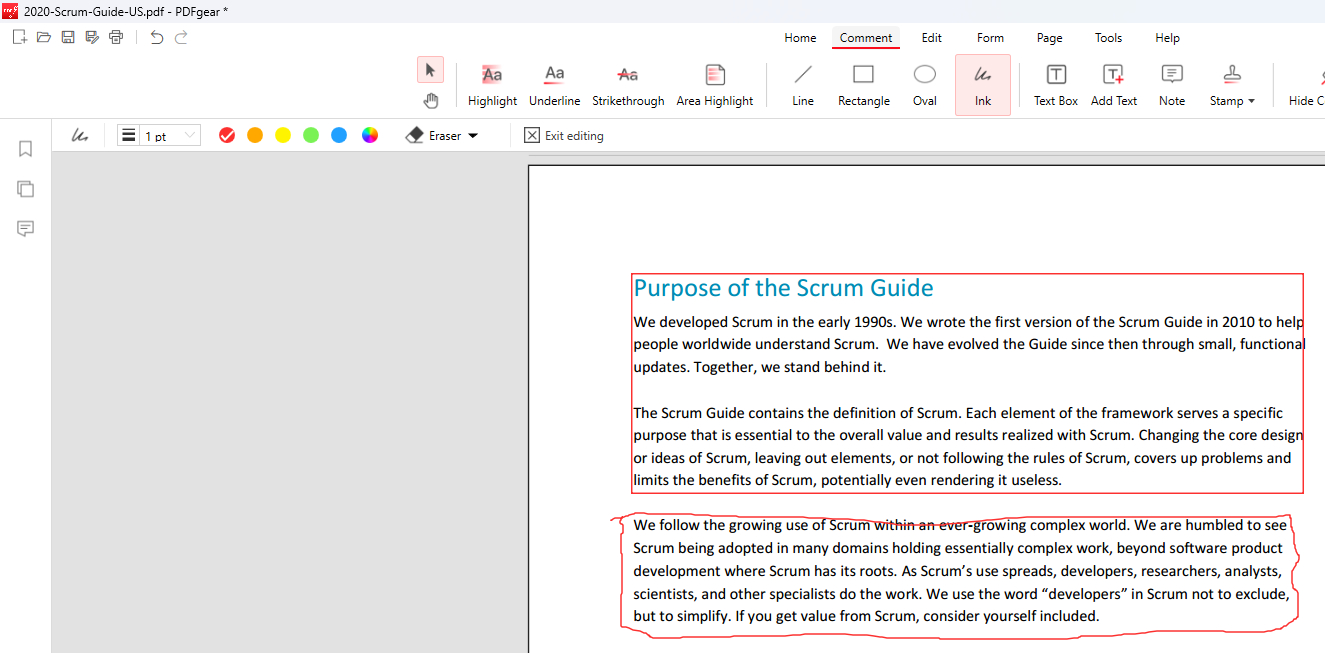This screenshot has height=653, width=1325.
Task: Select the Oval shape tool
Action: (925, 85)
